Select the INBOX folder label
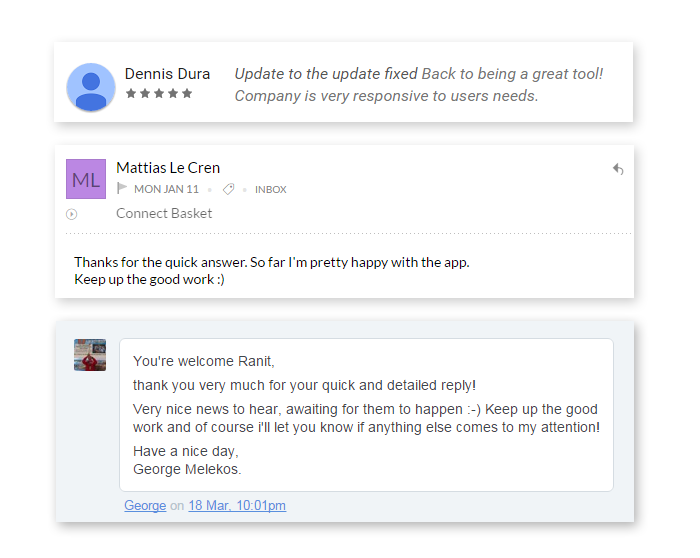Image resolution: width=700 pixels, height=558 pixels. point(271,190)
